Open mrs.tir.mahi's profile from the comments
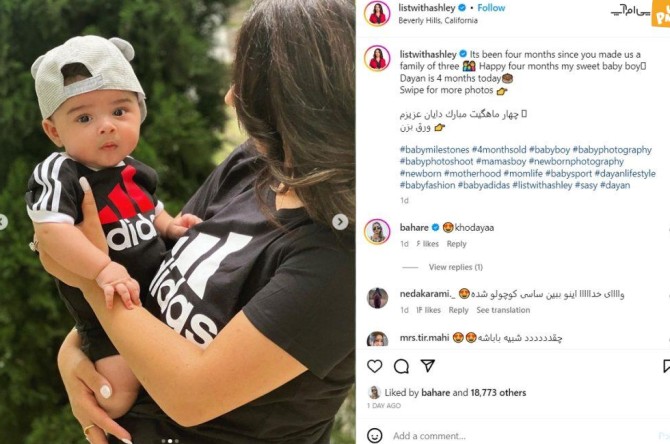670x444 pixels. point(424,338)
